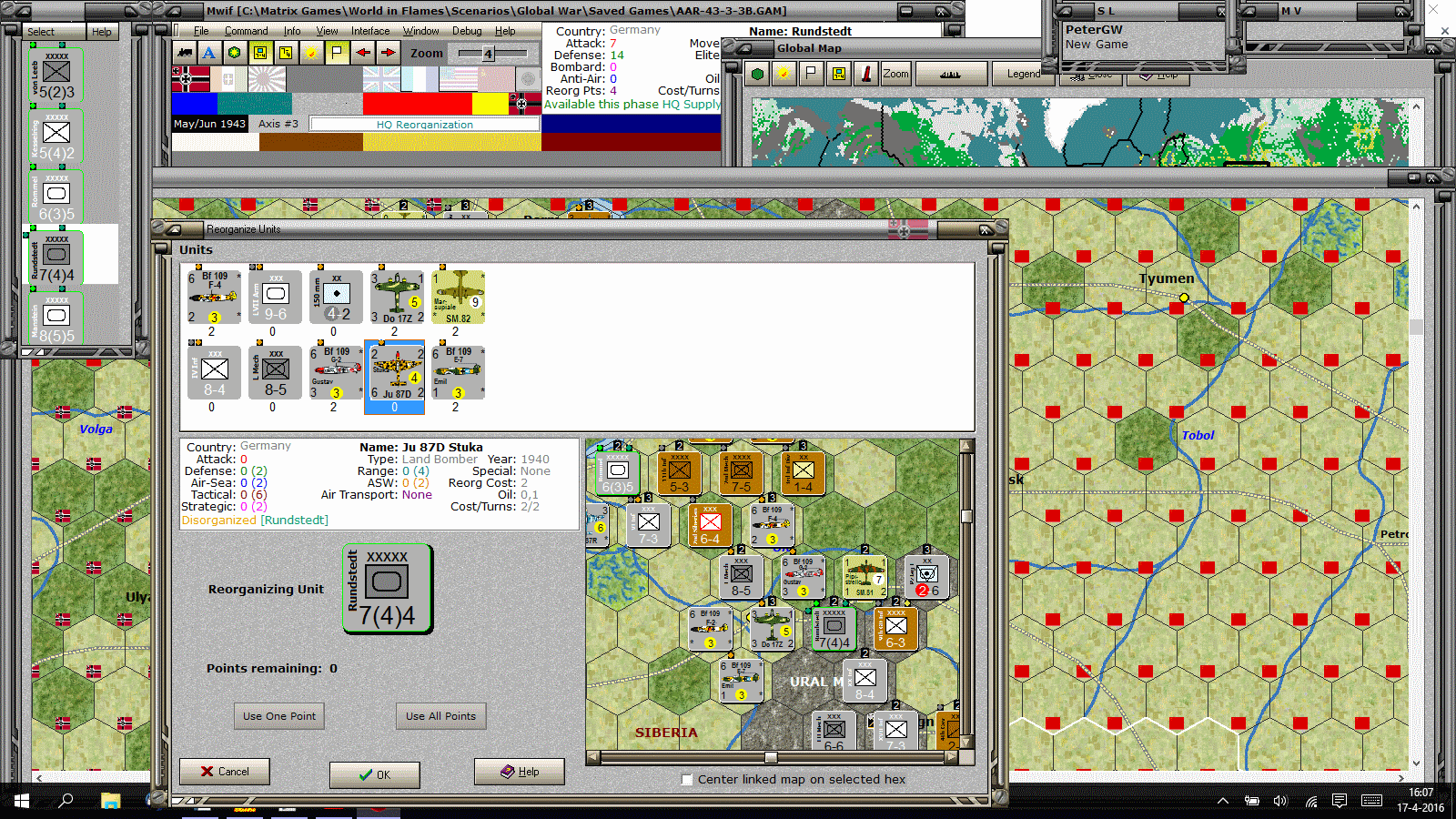Click the British Union Jack flag

(380, 79)
